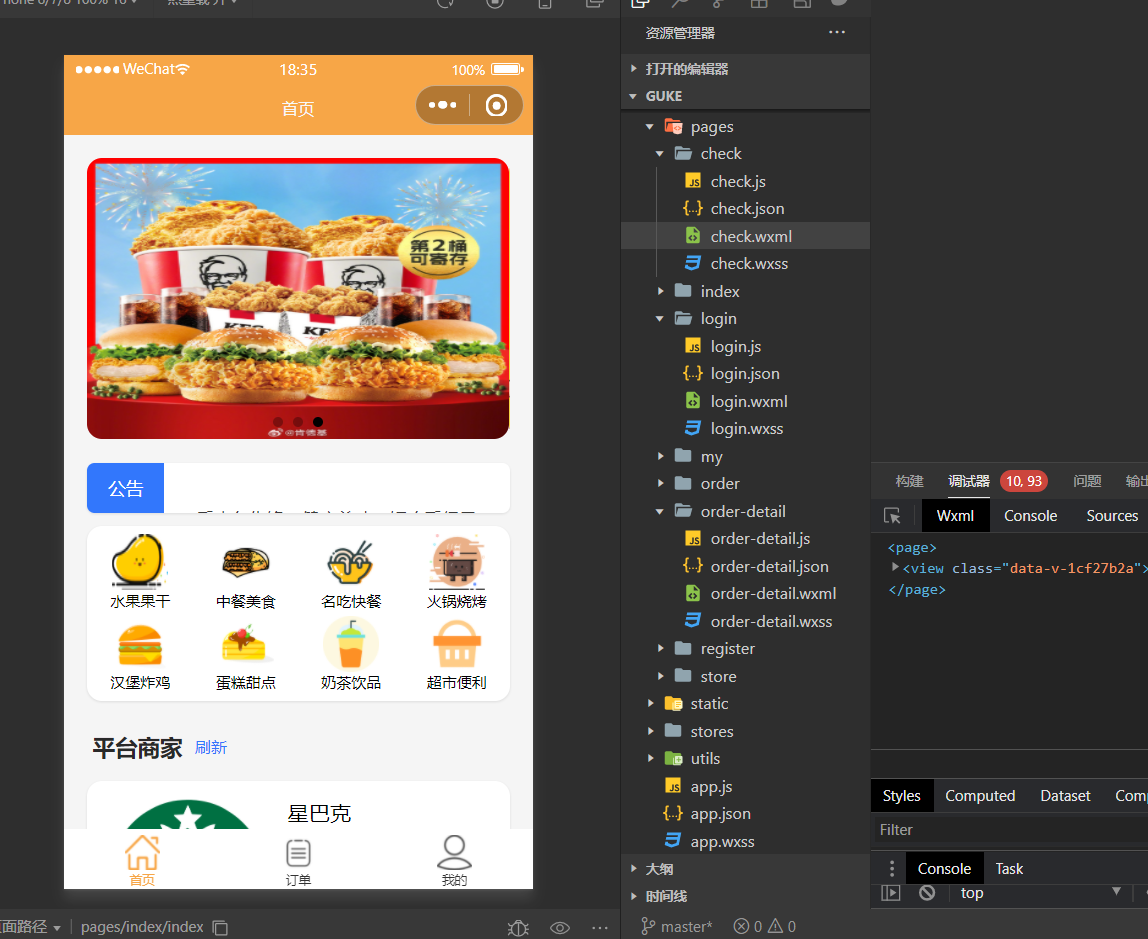The width and height of the screenshot is (1148, 939).
Task: Tap the 奶茶饮品 category icon
Action: pyautogui.click(x=351, y=644)
